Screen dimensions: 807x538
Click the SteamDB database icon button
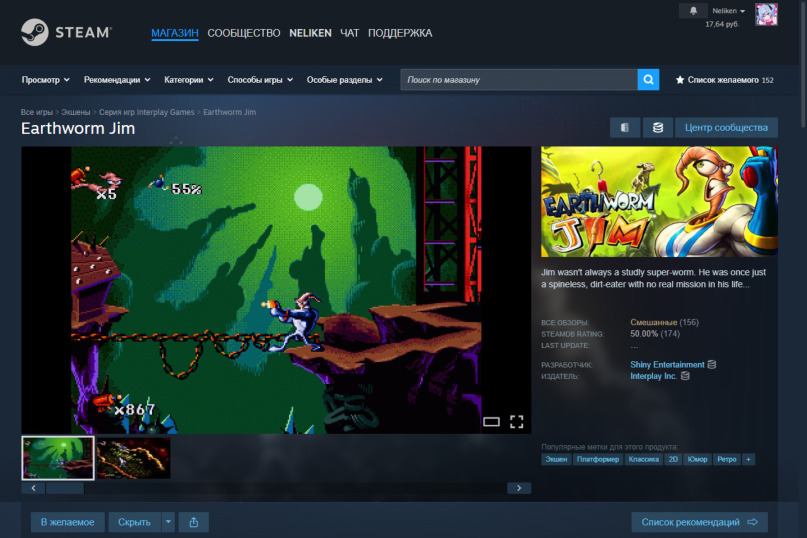click(658, 128)
